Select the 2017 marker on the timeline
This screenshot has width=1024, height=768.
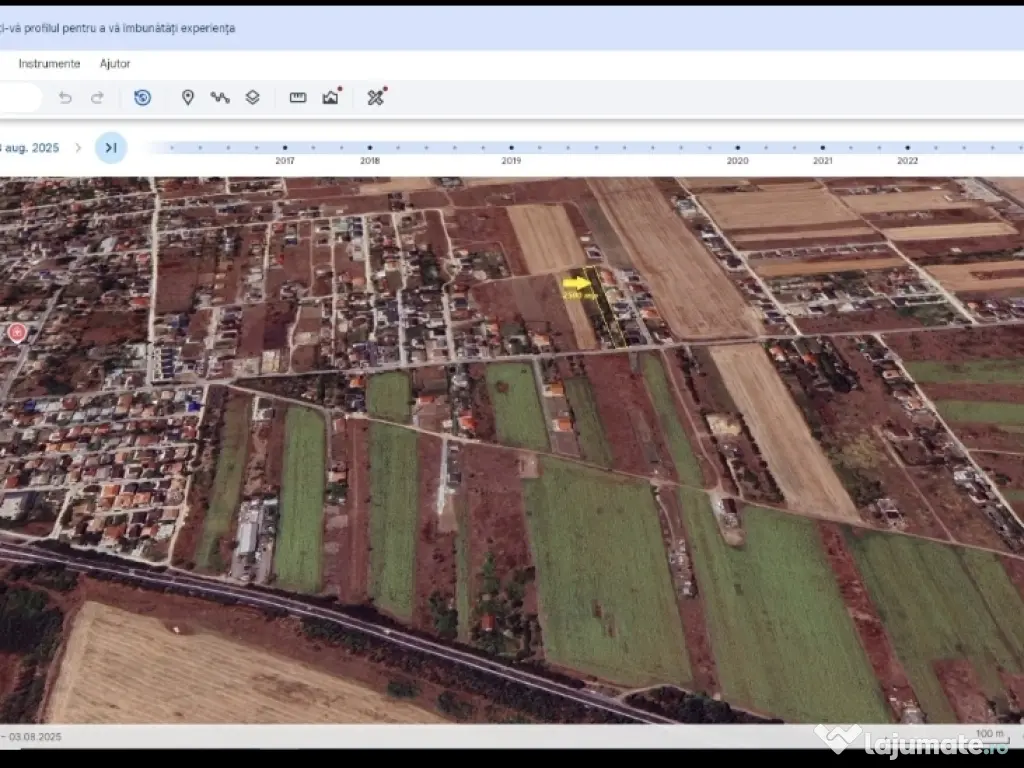tap(285, 148)
